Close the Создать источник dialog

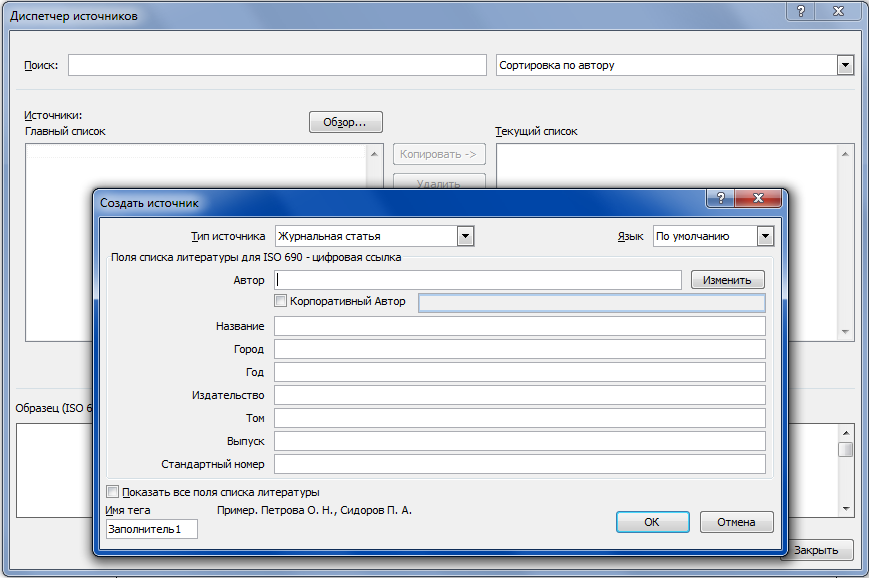click(758, 198)
